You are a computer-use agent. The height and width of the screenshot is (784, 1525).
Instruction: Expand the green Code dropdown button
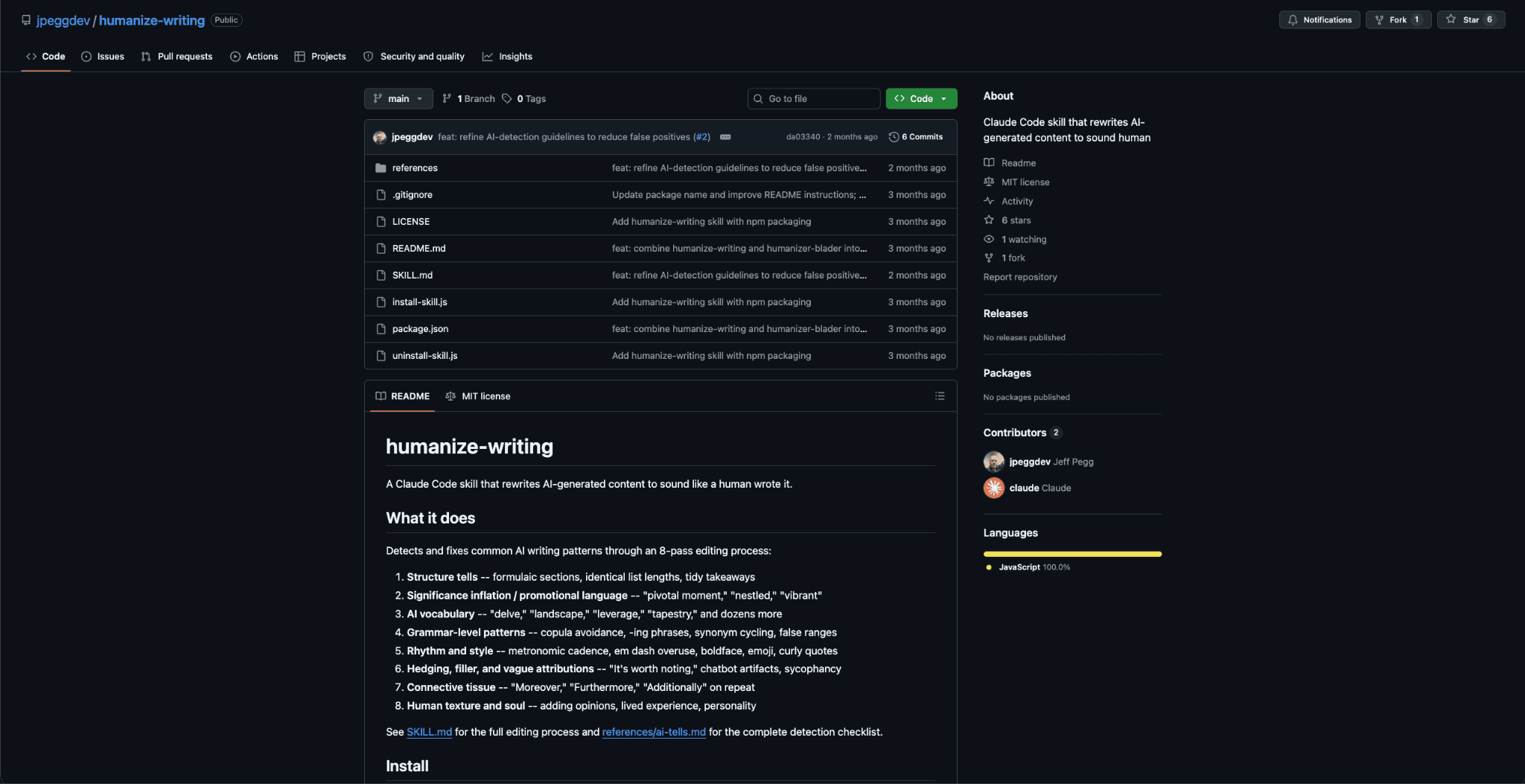pos(921,99)
